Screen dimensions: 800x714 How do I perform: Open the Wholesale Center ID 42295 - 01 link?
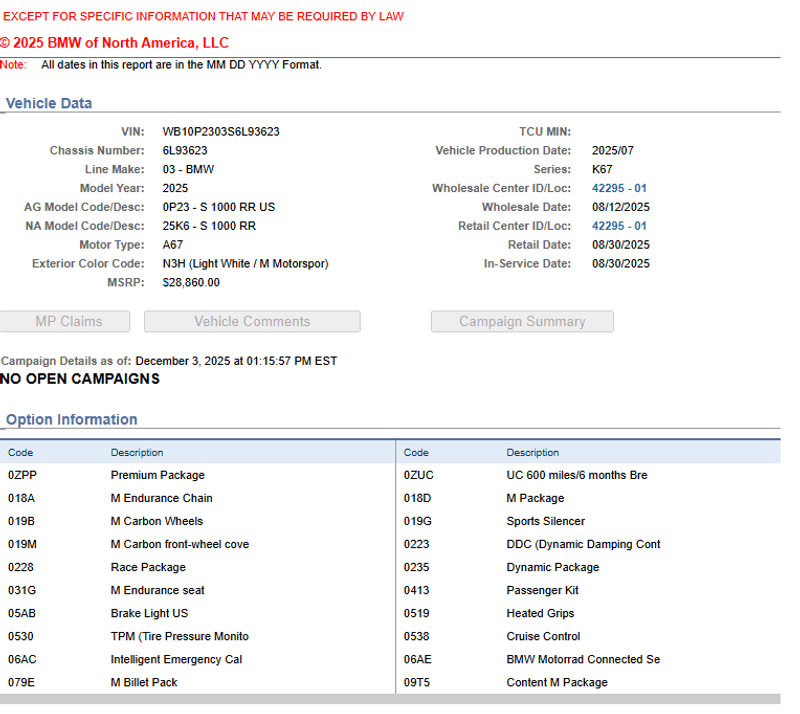[x=619, y=188]
